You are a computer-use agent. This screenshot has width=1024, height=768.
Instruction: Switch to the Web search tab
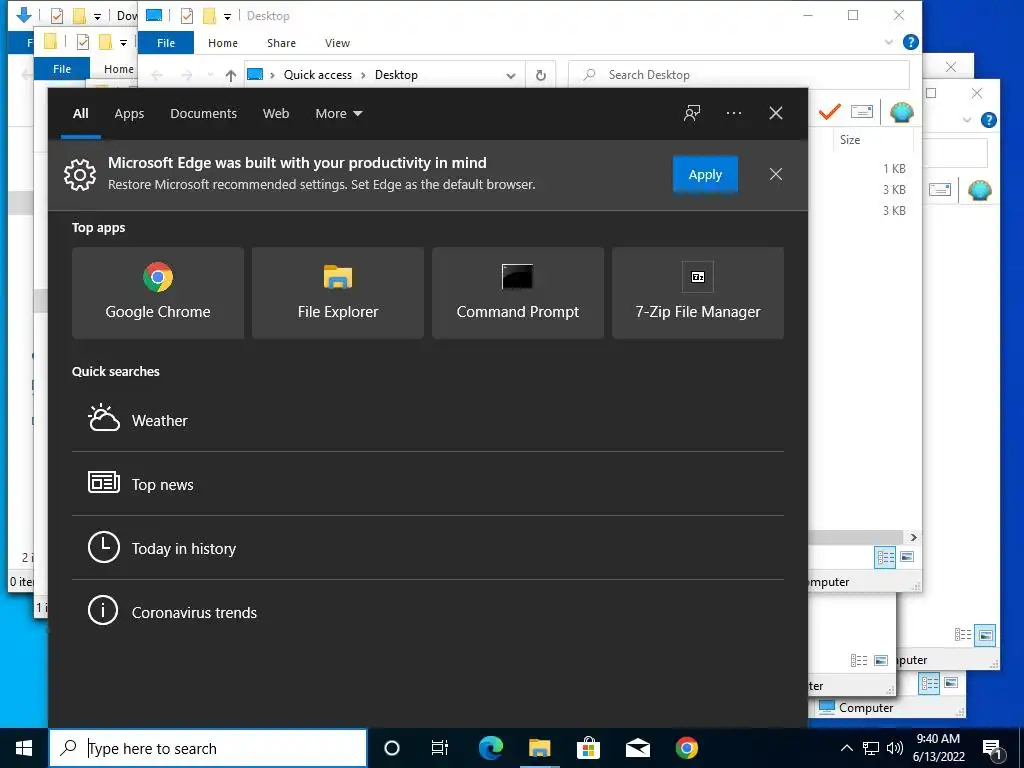coord(276,114)
